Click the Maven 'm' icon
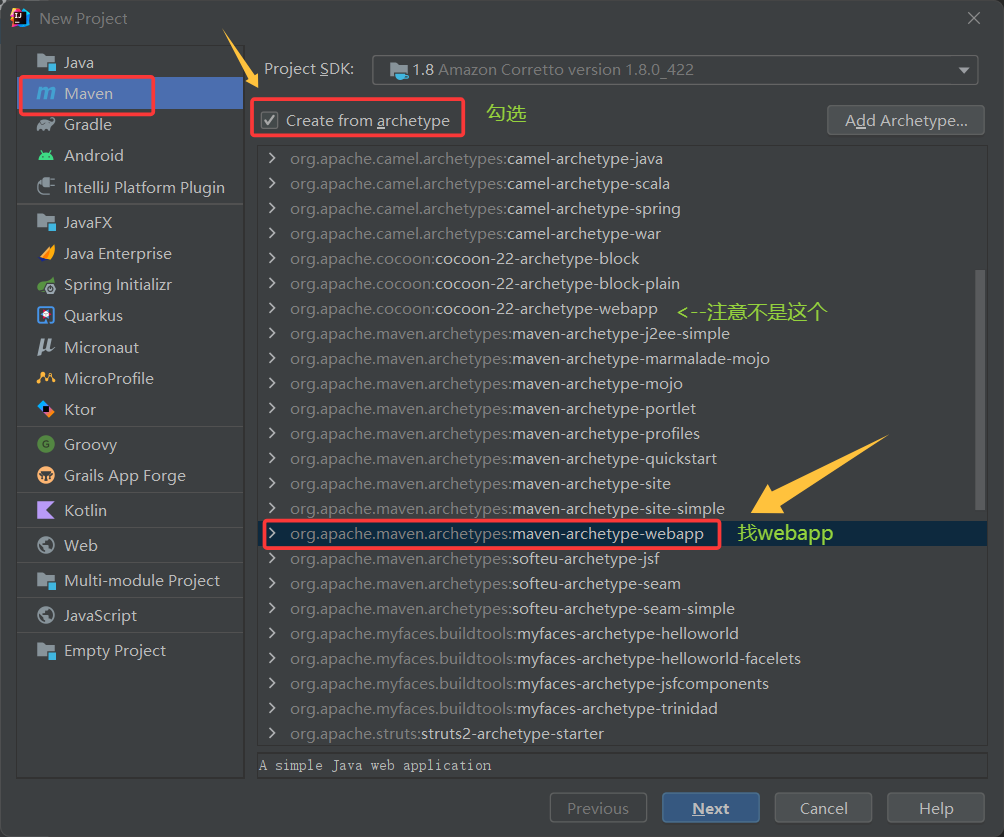1004x837 pixels. [x=46, y=93]
